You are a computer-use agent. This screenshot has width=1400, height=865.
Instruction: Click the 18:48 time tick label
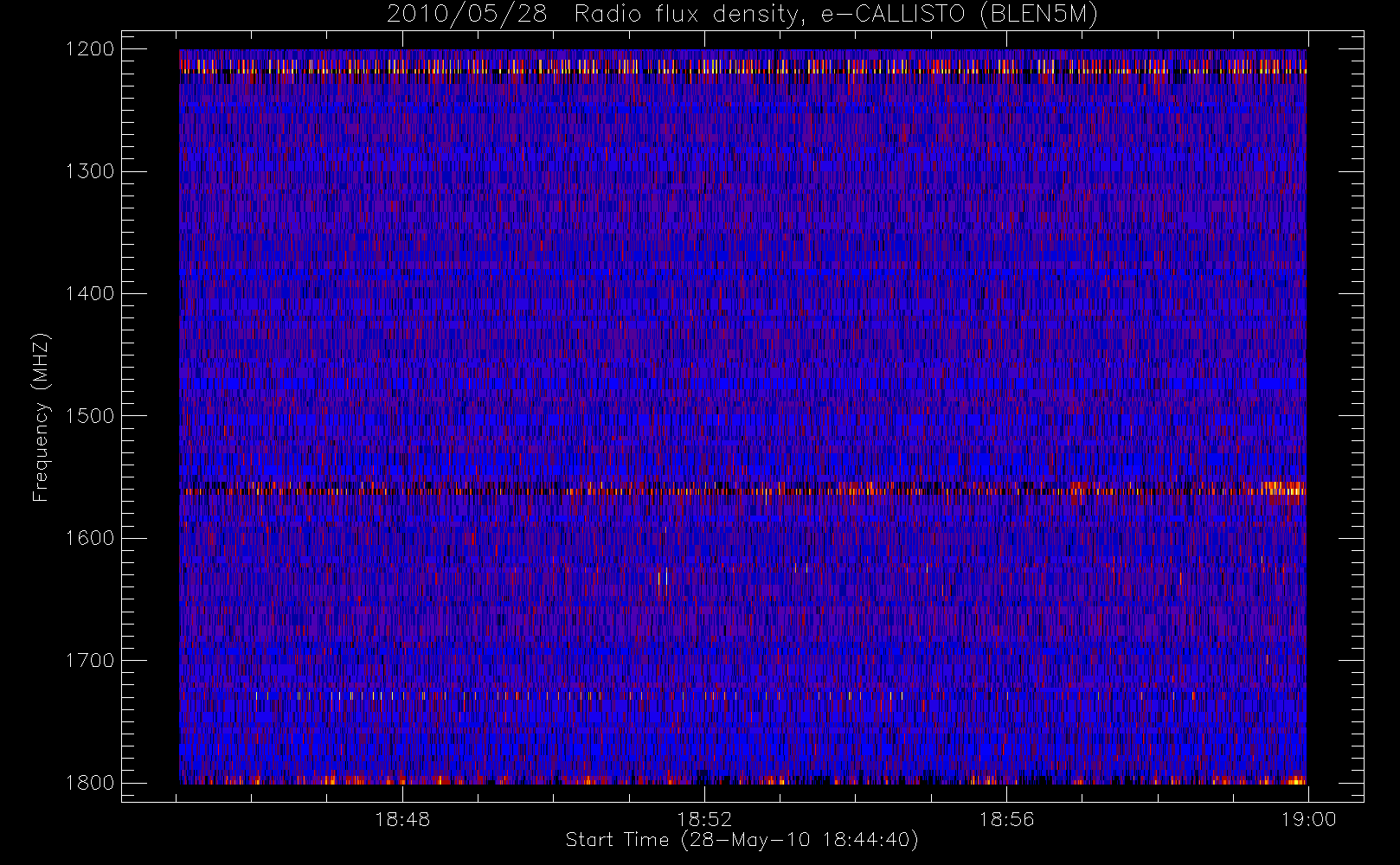(x=402, y=819)
